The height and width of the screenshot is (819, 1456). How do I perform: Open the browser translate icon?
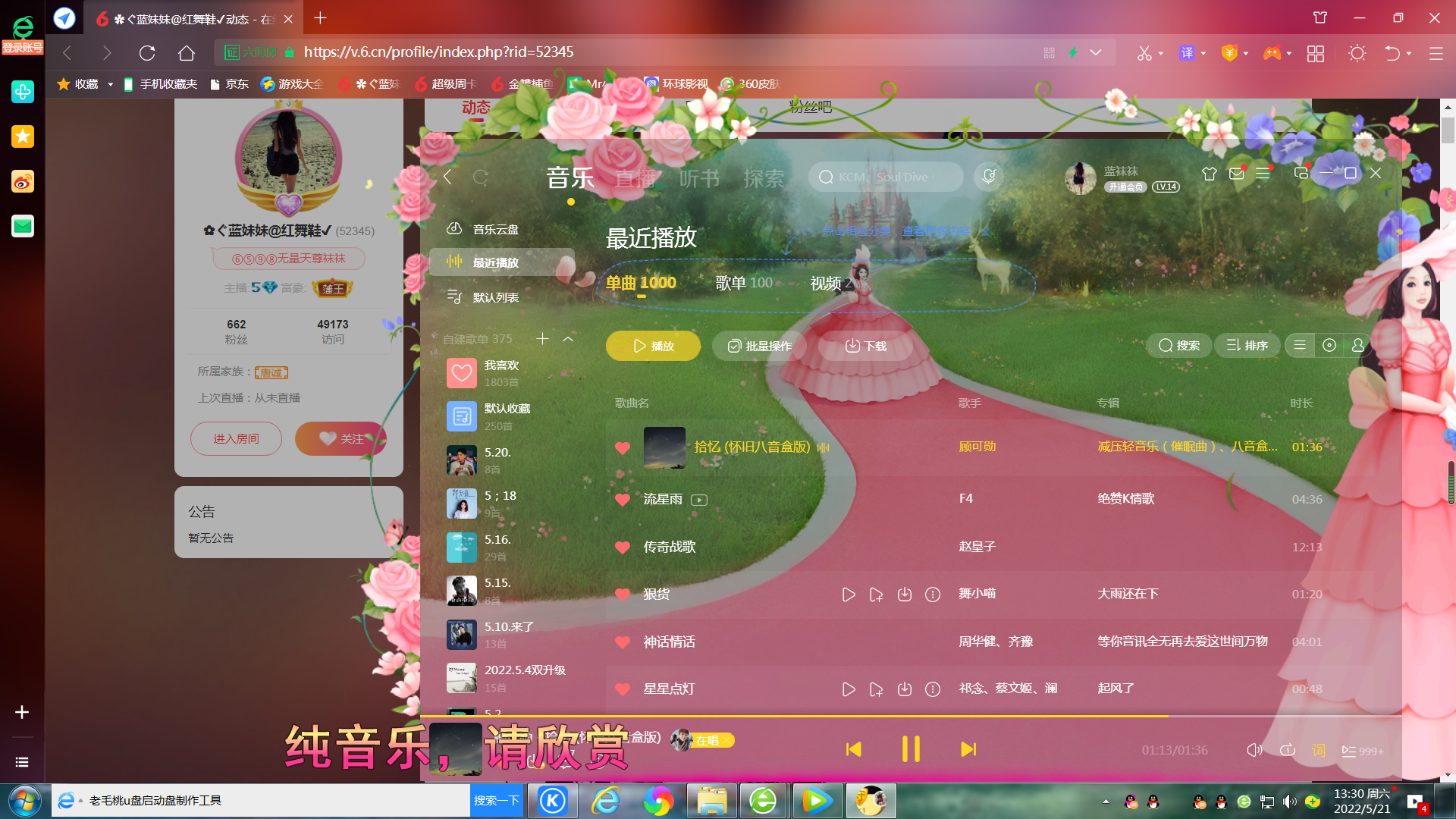click(x=1187, y=53)
